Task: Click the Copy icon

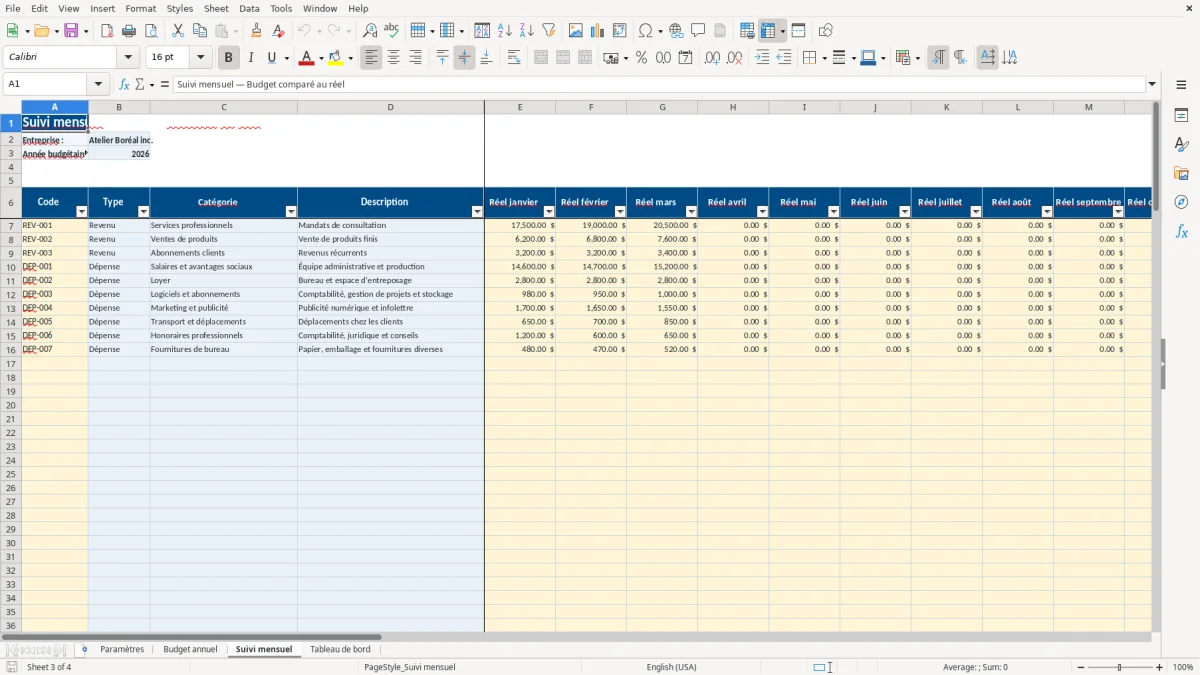Action: [200, 31]
